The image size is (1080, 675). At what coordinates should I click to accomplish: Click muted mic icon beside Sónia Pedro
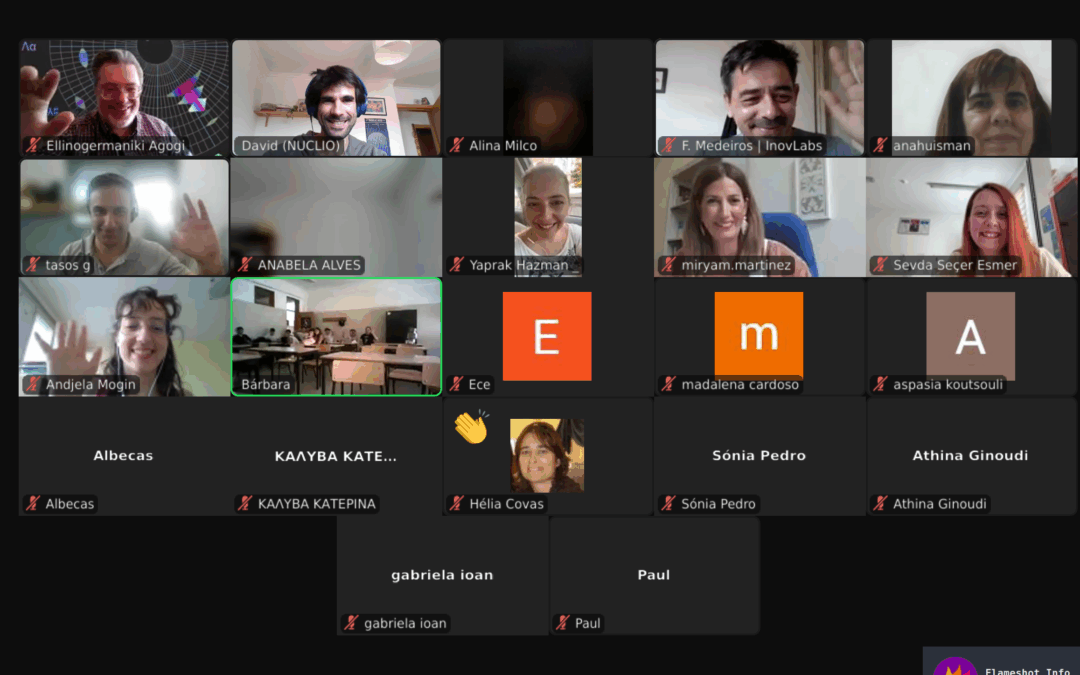(x=669, y=503)
